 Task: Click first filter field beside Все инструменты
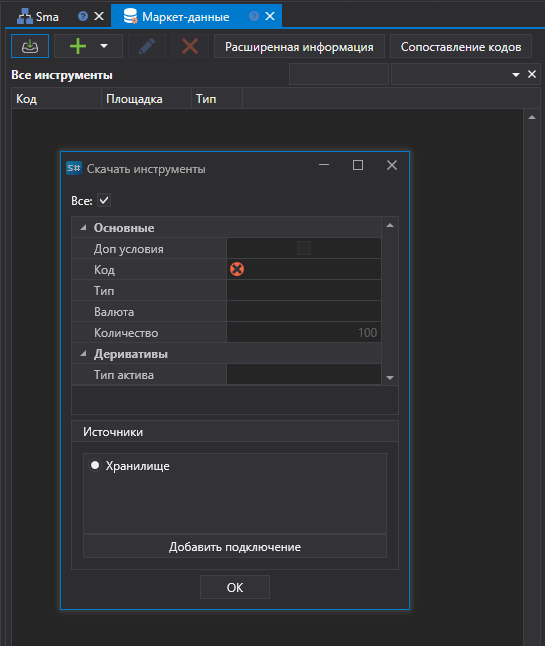point(339,74)
